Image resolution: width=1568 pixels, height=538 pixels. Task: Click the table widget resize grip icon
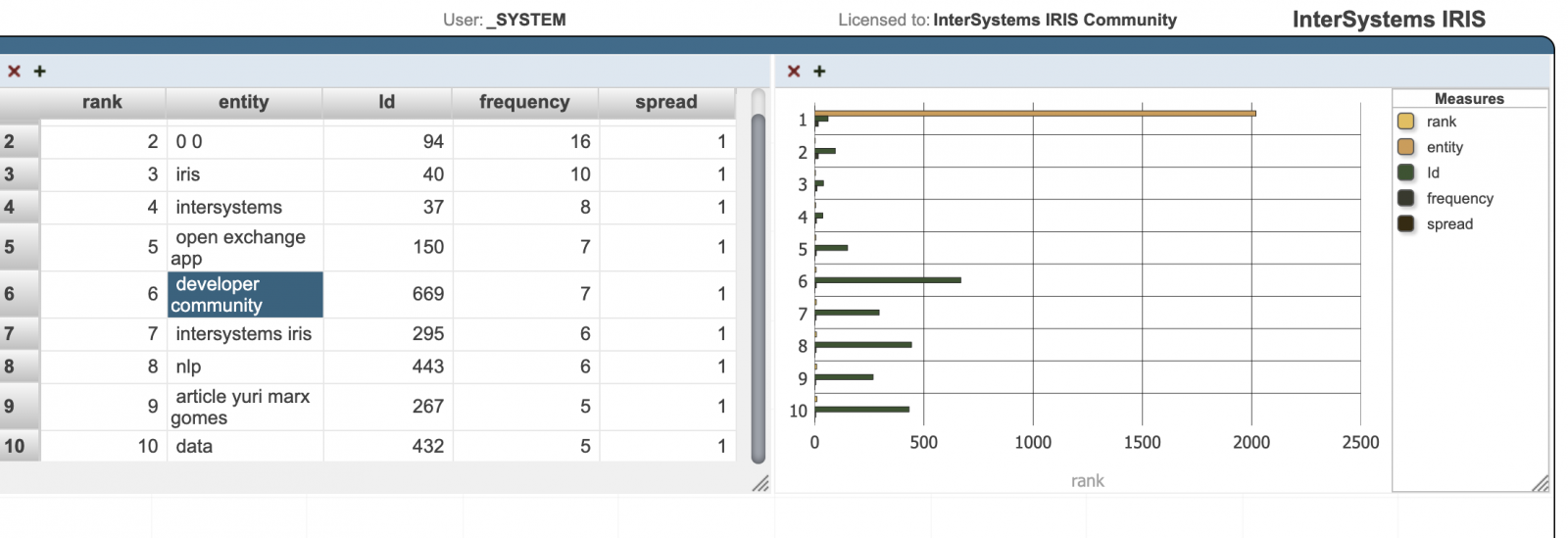pyautogui.click(x=760, y=483)
